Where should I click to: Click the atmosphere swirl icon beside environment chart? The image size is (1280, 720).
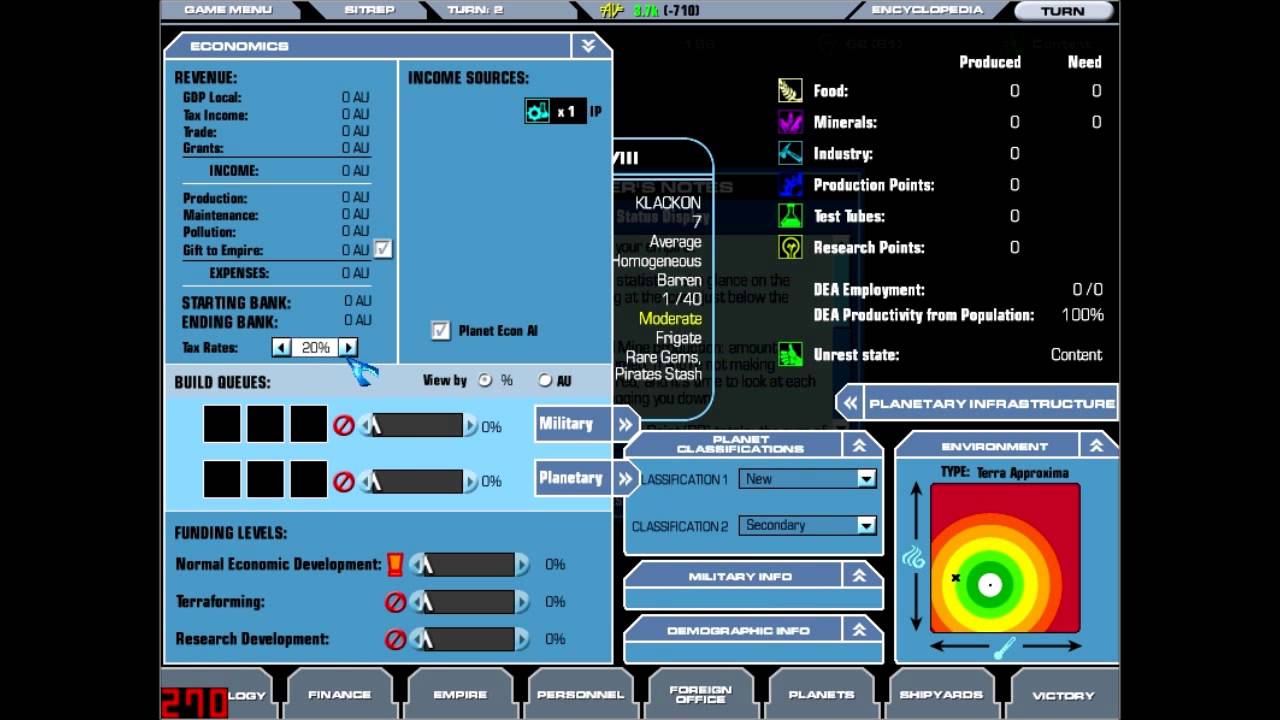(913, 557)
